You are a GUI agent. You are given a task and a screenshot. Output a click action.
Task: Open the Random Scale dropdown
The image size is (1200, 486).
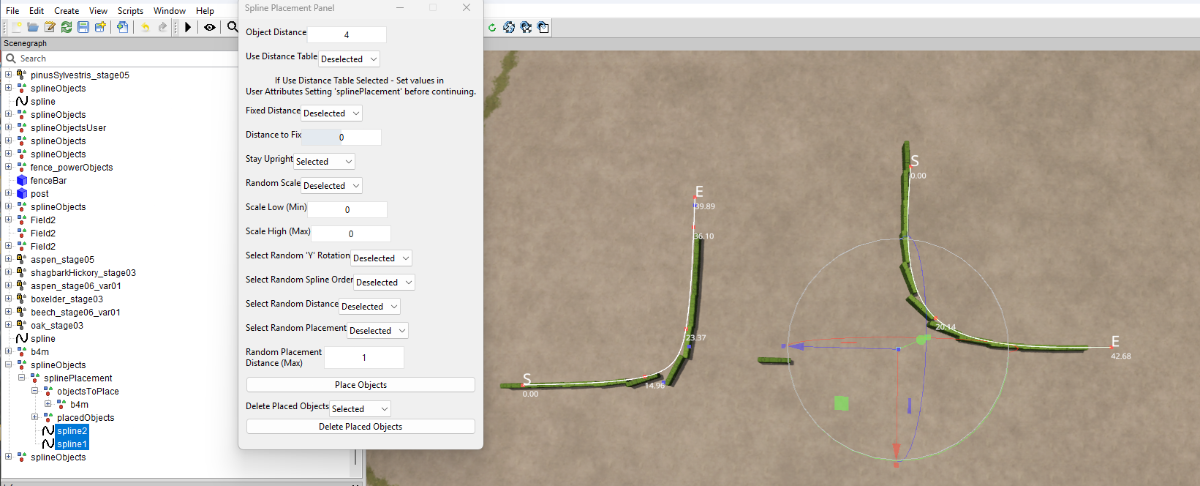(332, 185)
